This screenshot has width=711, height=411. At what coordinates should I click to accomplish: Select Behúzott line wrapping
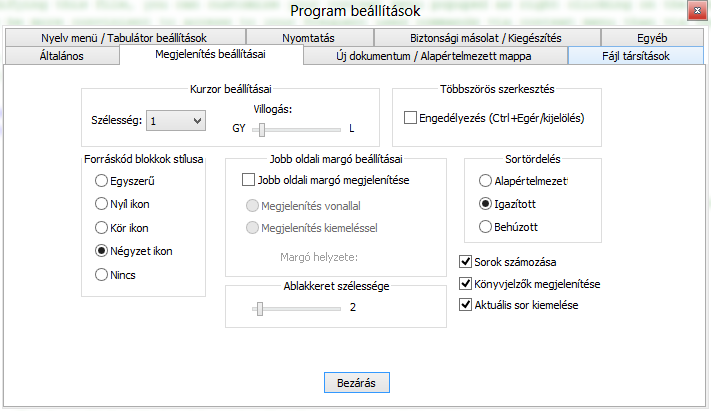pyautogui.click(x=486, y=228)
